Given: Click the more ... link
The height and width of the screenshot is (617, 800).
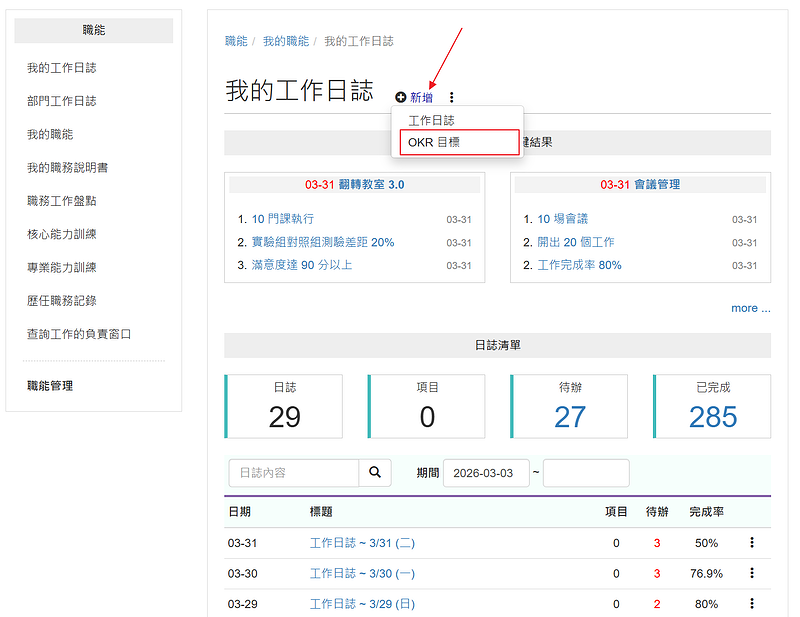Looking at the screenshot, I should tap(750, 308).
